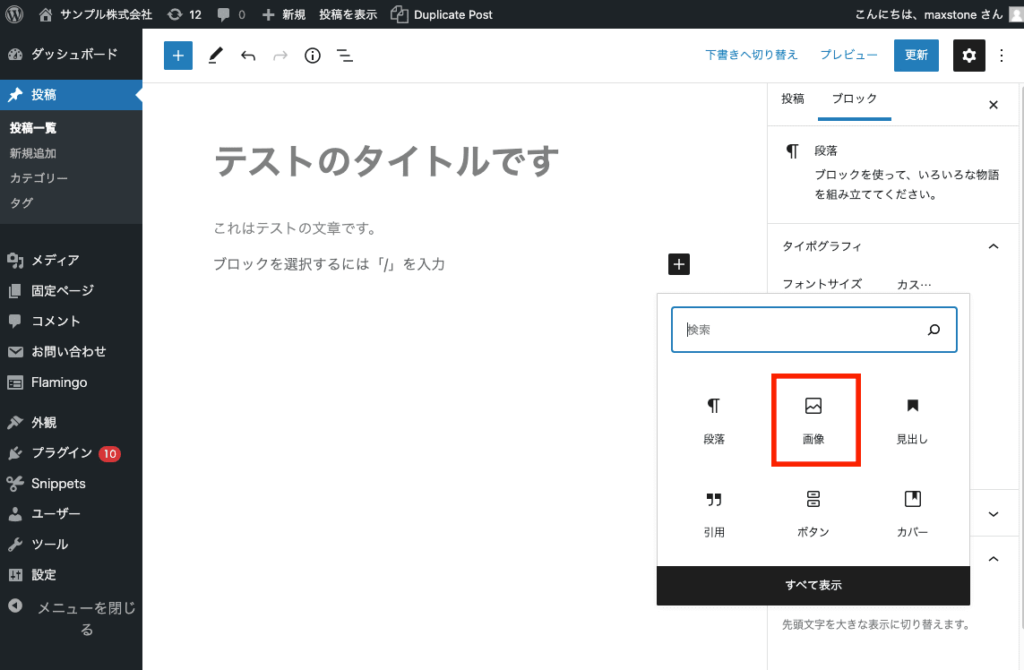Toggle the settings sidebar with gear icon

click(968, 55)
